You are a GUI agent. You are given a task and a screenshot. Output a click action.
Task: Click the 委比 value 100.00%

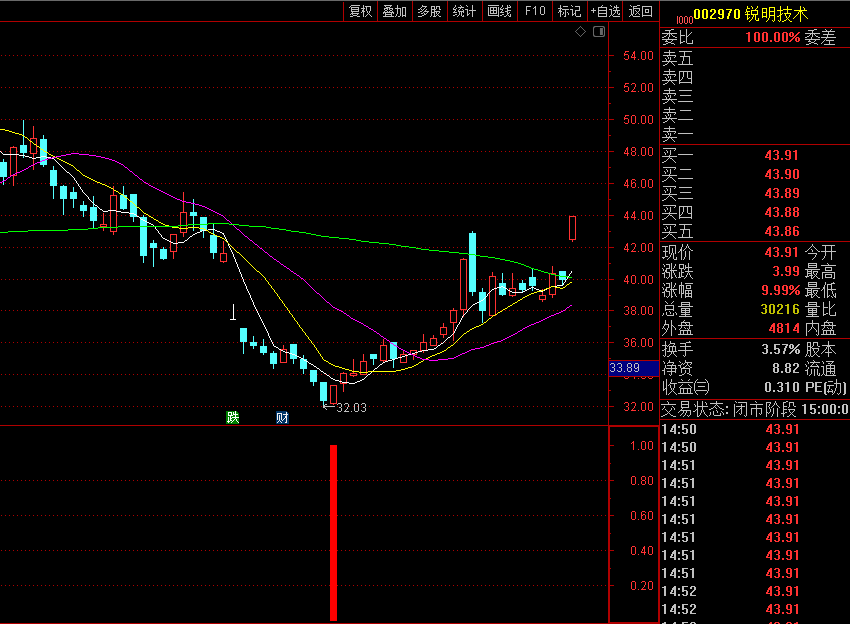click(772, 37)
